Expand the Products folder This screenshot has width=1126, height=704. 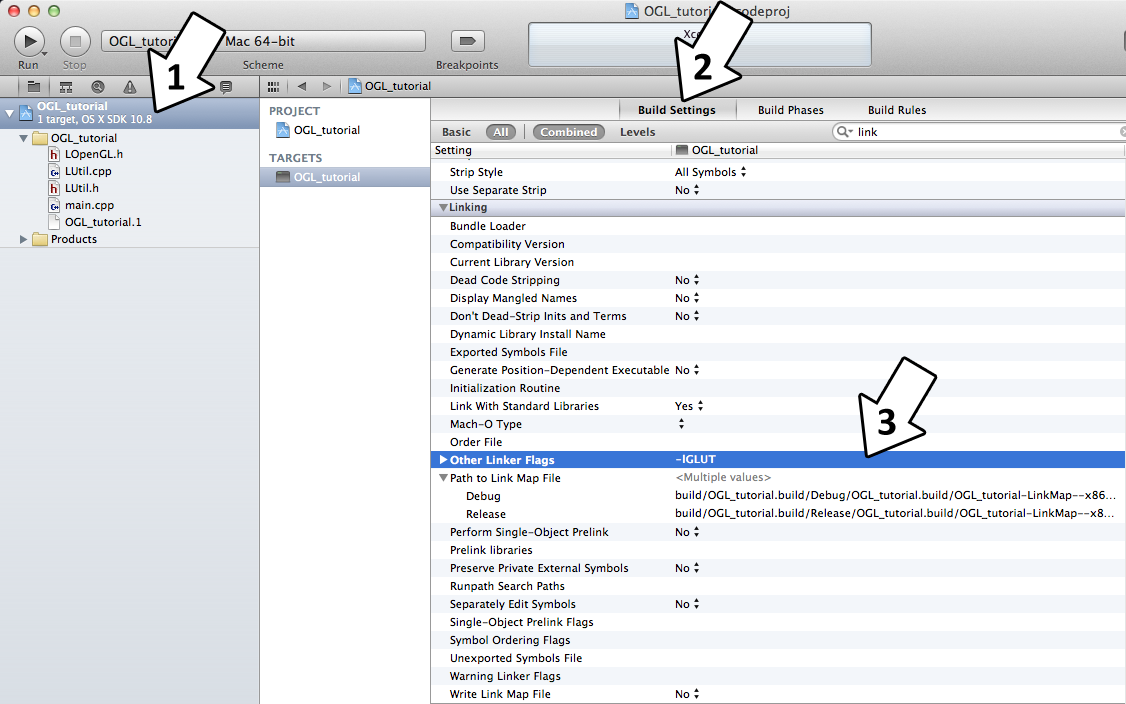pos(24,239)
